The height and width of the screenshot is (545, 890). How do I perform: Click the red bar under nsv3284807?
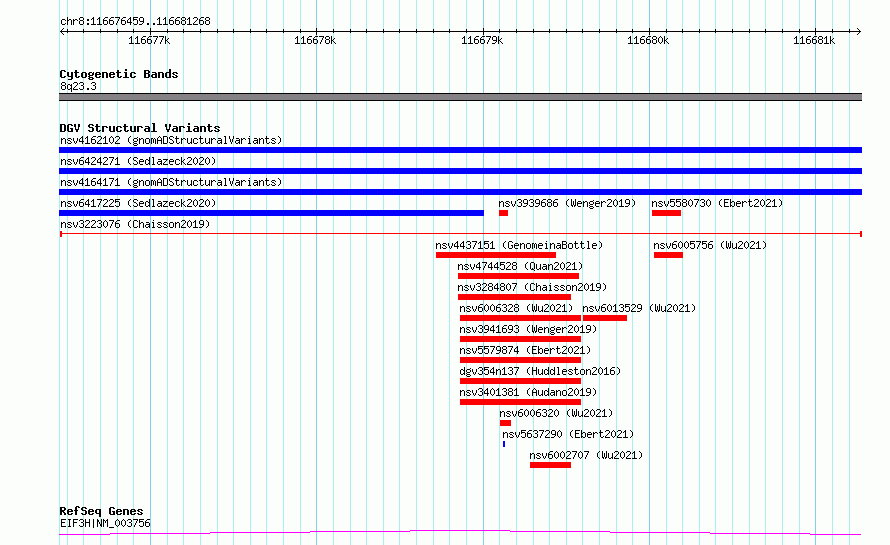514,297
